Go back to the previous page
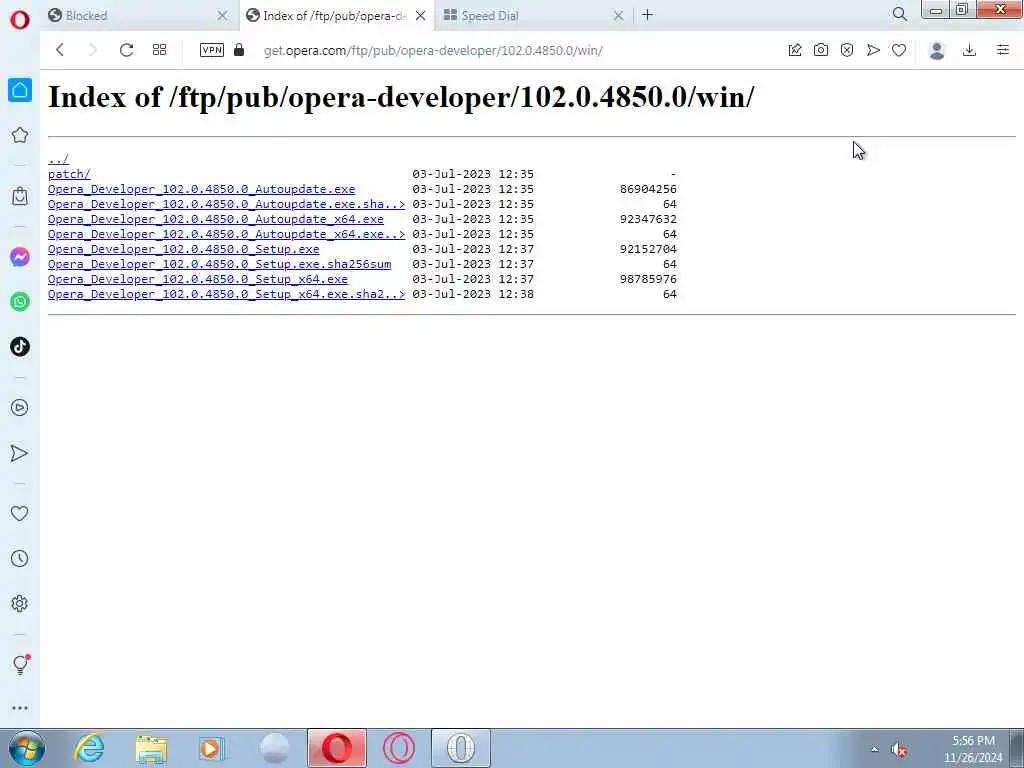Image resolution: width=1024 pixels, height=768 pixels. (x=59, y=50)
